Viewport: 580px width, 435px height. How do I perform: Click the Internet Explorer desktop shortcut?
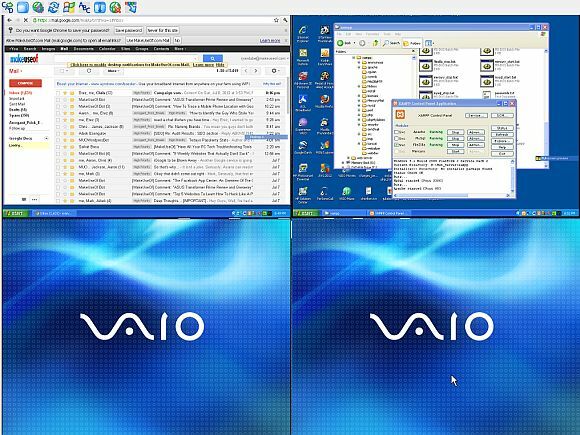coord(303,33)
